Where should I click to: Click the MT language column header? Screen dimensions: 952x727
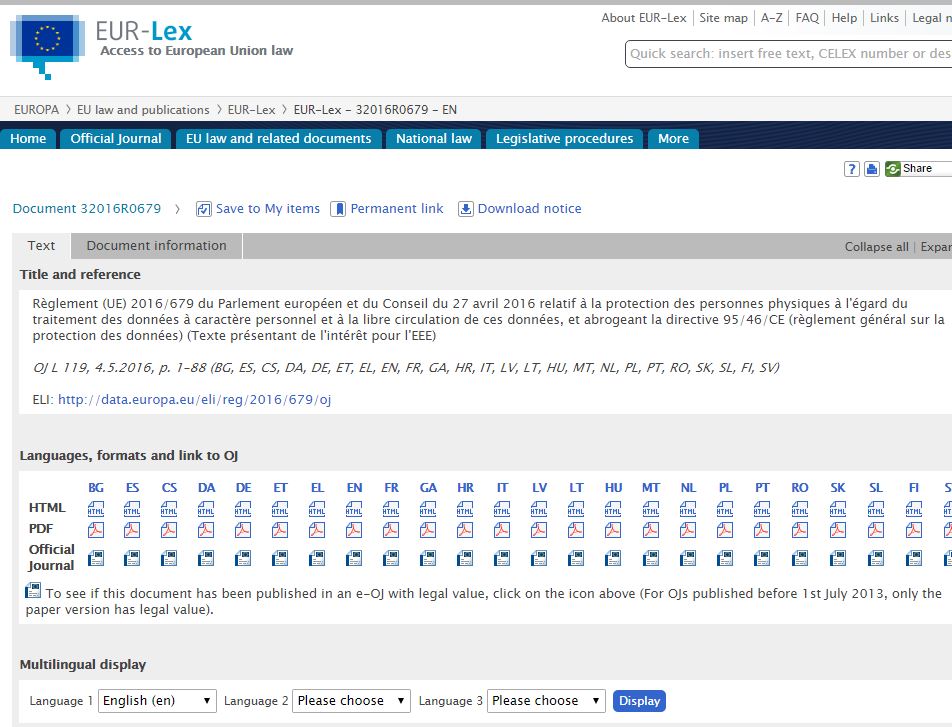[651, 488]
